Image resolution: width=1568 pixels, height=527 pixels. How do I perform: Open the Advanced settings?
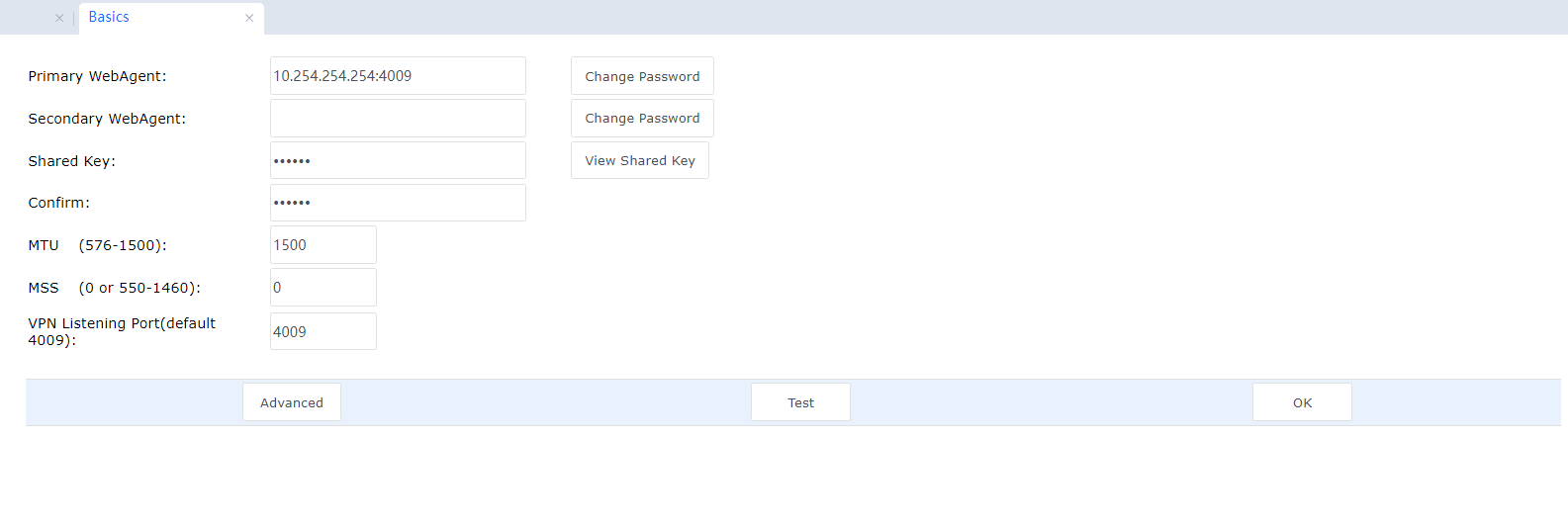coord(292,402)
